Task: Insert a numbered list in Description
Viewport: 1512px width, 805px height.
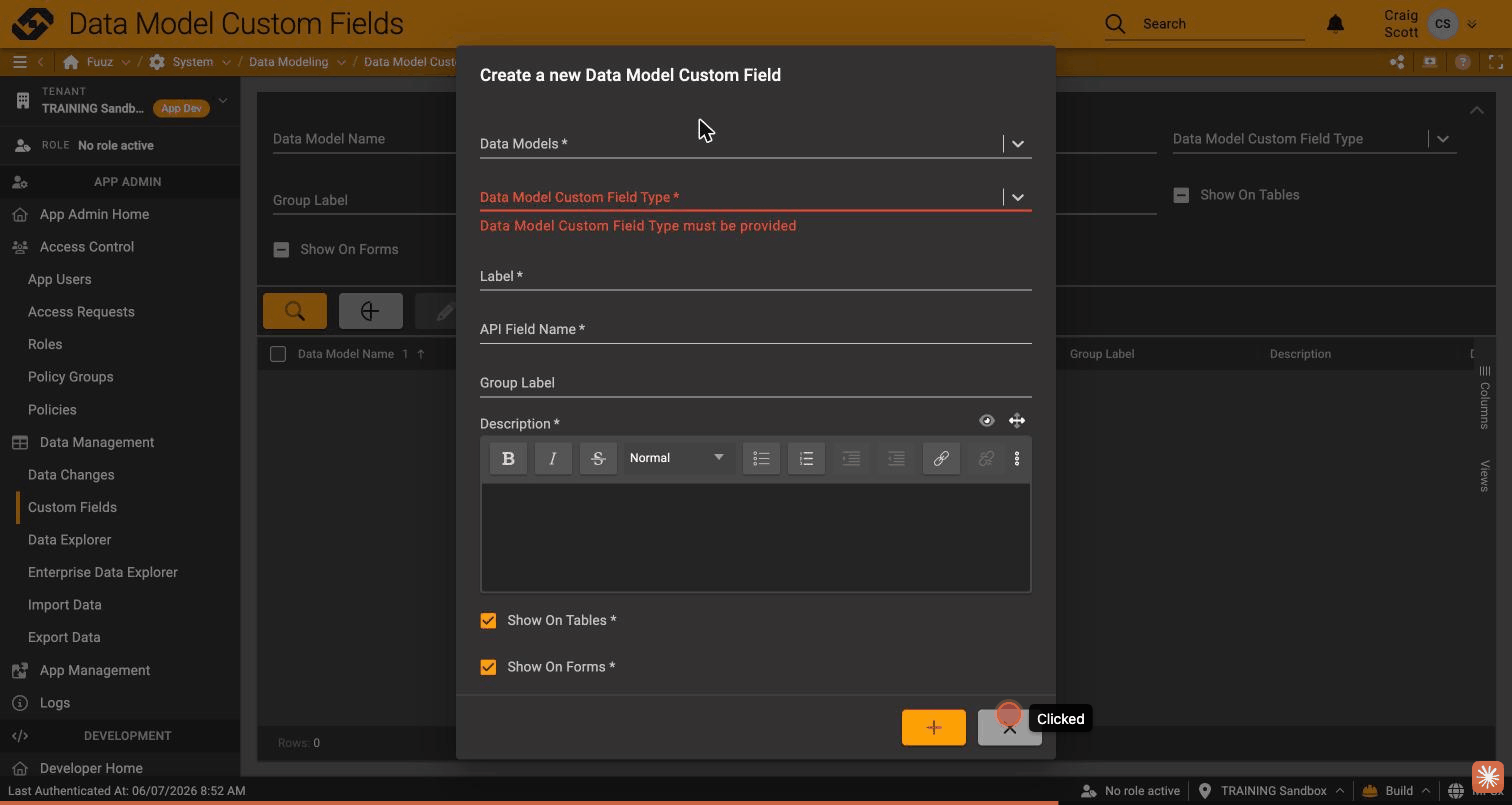Action: 806,458
